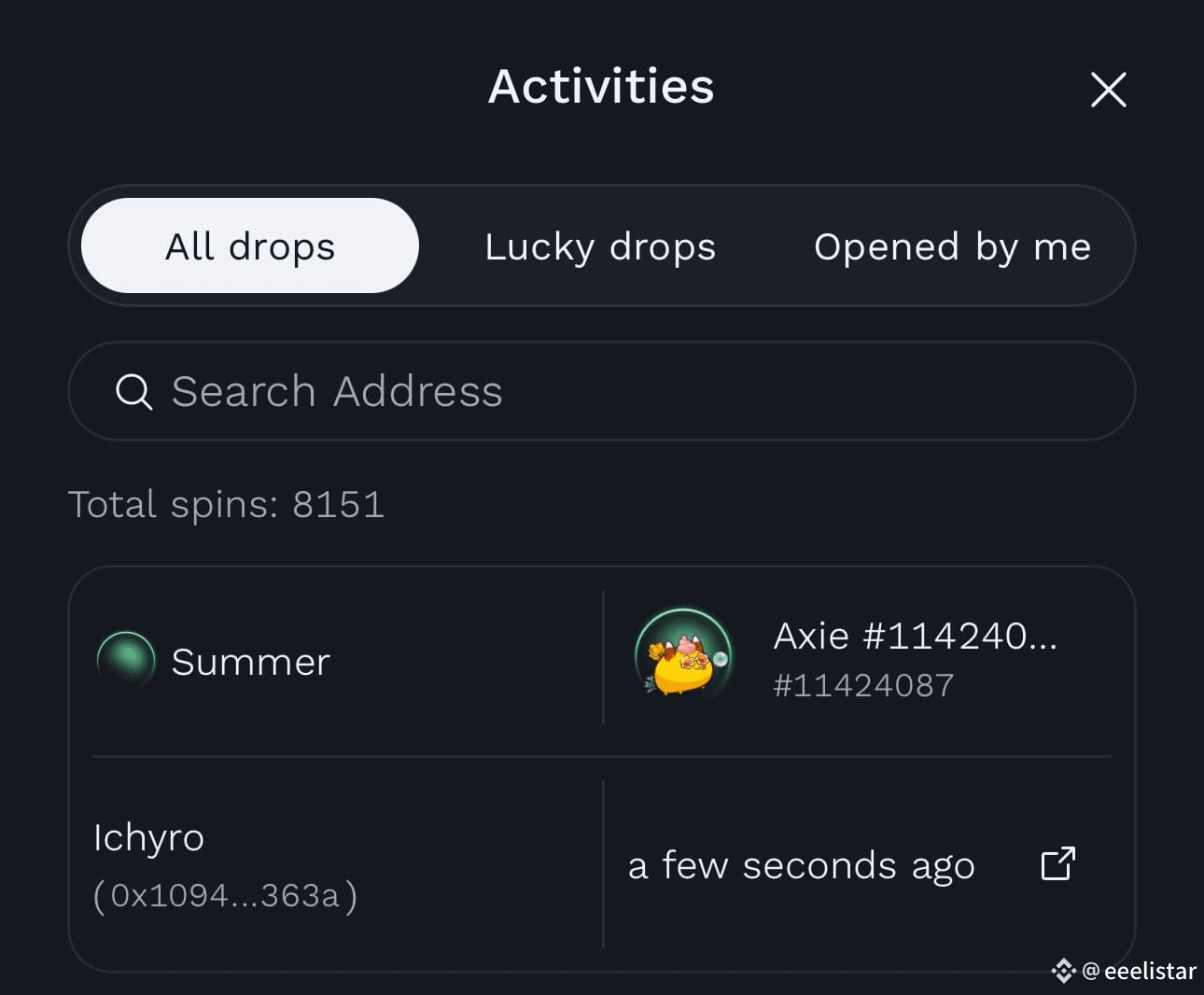Click the drop activity card
This screenshot has width=1204, height=995.
pyautogui.click(x=602, y=769)
